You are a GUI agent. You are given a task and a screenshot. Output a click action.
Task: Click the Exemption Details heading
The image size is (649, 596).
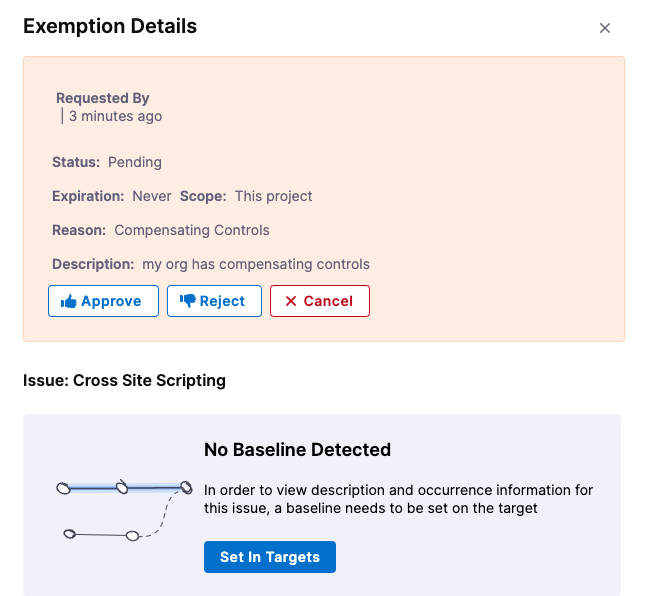(110, 27)
